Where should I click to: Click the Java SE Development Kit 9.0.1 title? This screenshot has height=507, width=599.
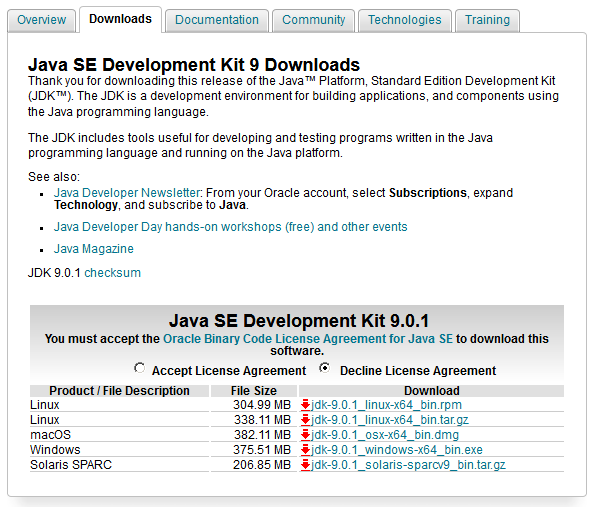coord(299,320)
